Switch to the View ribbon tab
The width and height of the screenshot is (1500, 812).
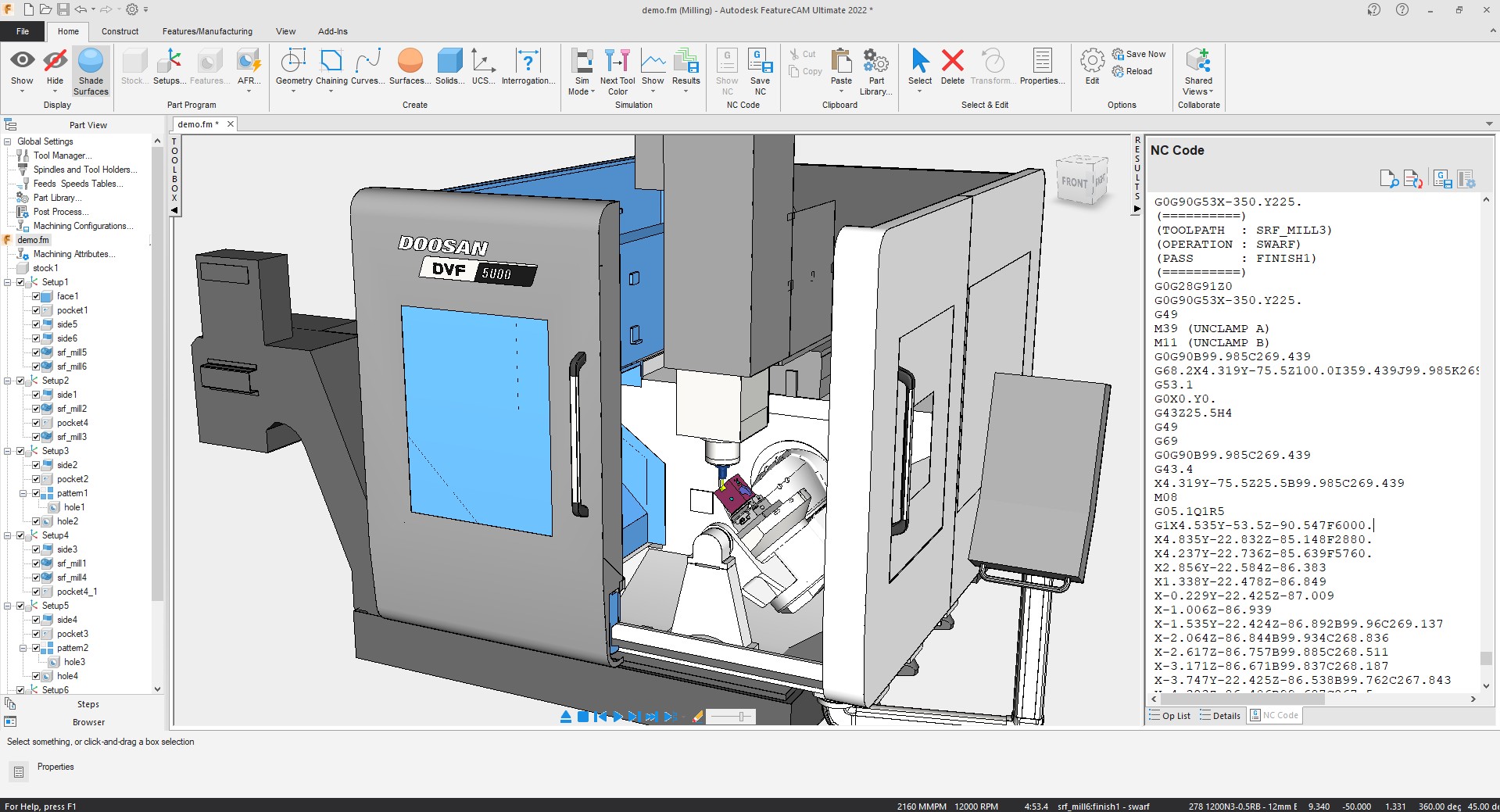285,31
